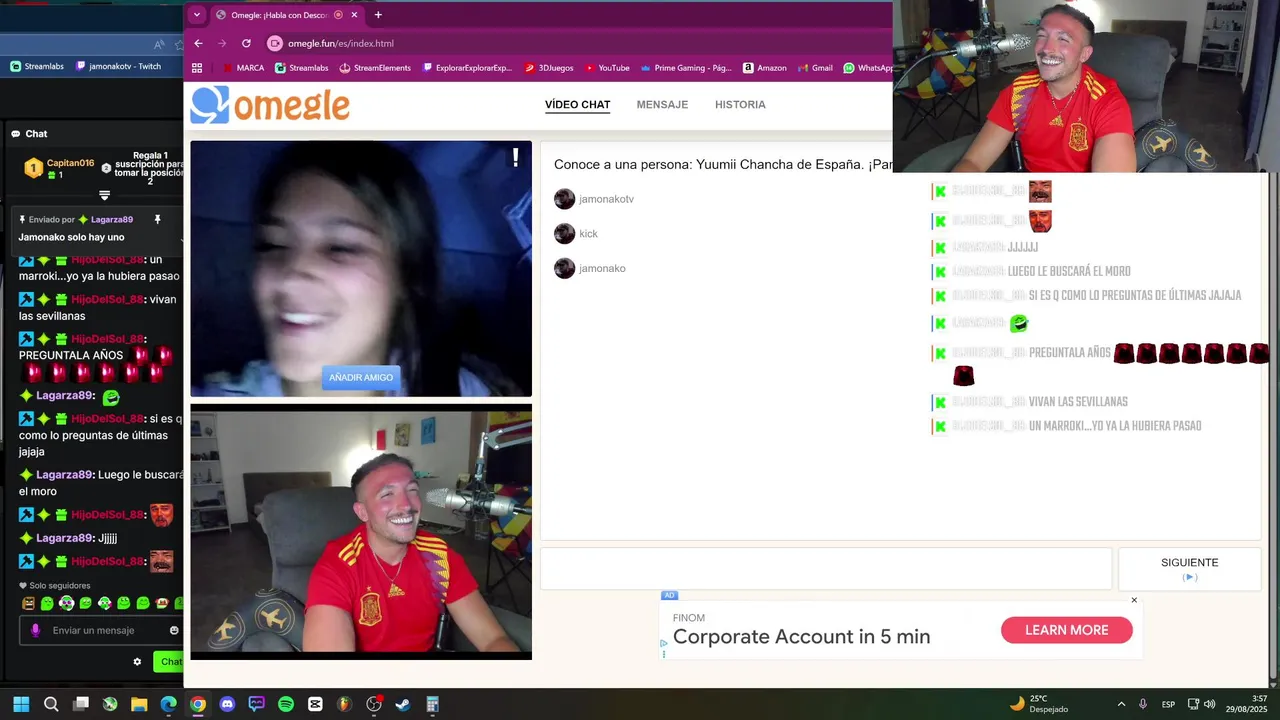Expand the chat leaderboard chevron below Capitan016
This screenshot has width=1280, height=720.
coord(104,195)
